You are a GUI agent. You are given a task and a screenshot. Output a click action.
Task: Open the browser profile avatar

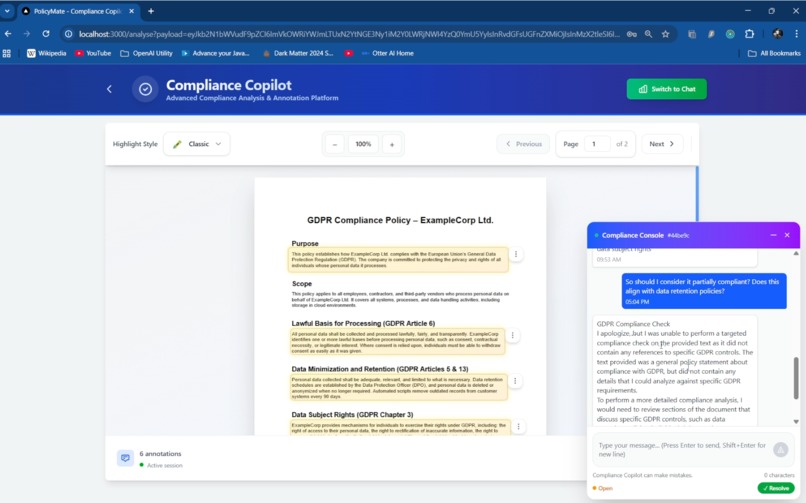pyautogui.click(x=777, y=34)
